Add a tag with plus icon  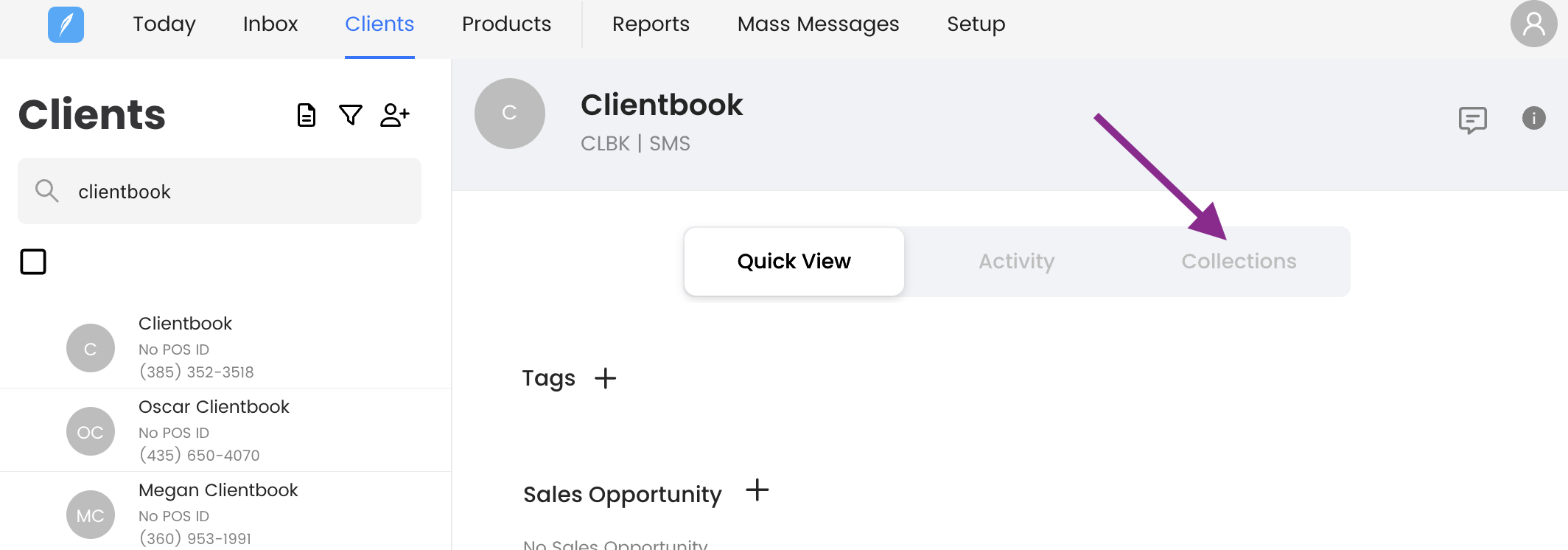pos(605,378)
